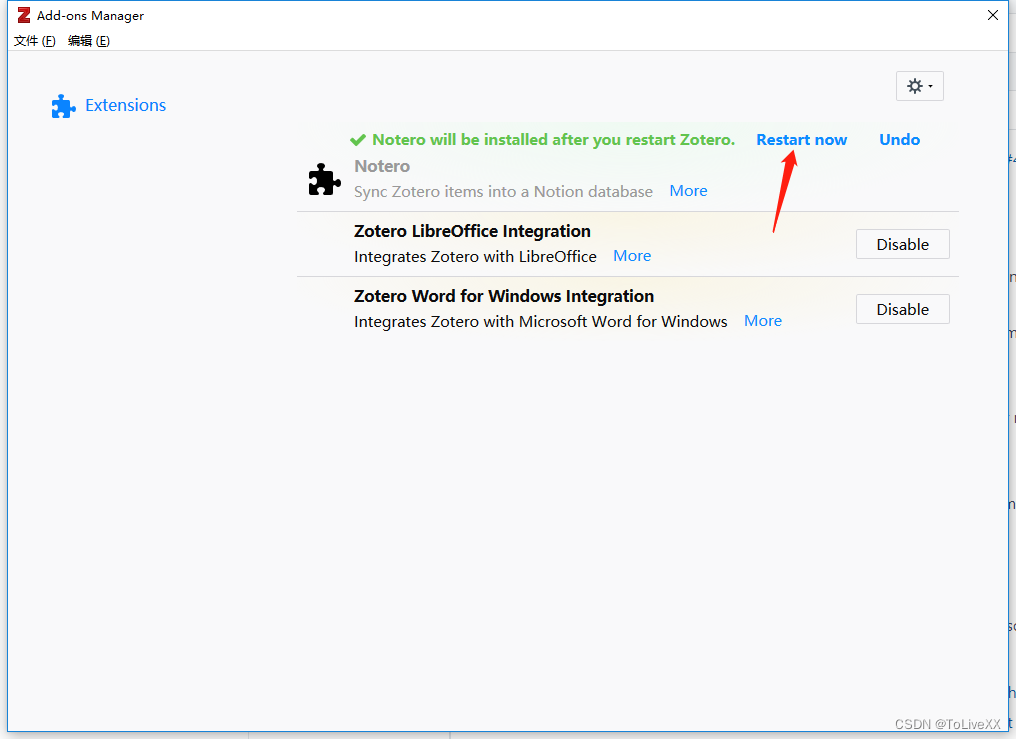Click the Restart now link
Viewport: 1016px width, 739px height.
coord(802,140)
